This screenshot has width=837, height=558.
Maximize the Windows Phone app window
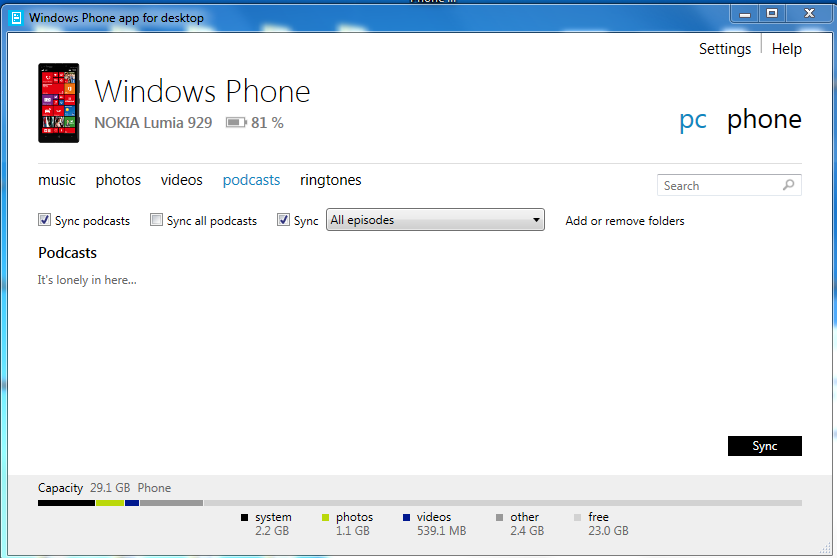point(772,14)
